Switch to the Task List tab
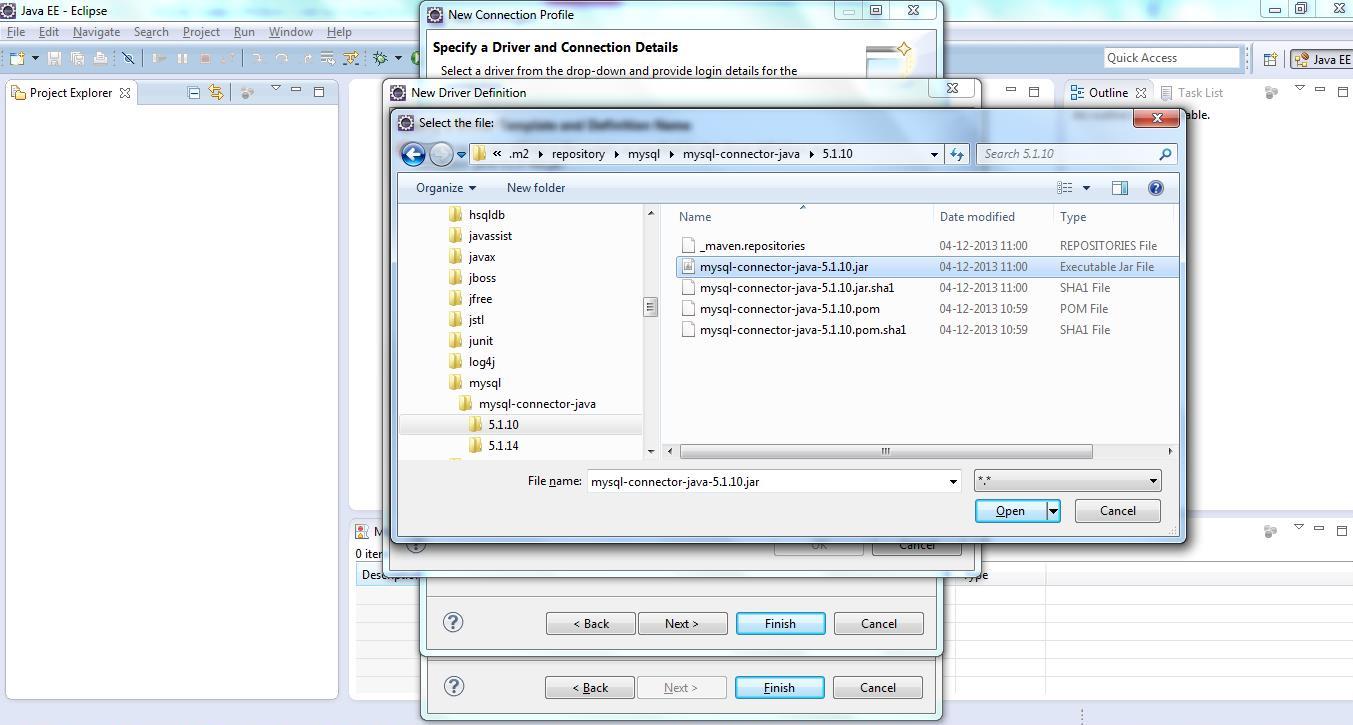The height and width of the screenshot is (725, 1353). (x=1191, y=92)
